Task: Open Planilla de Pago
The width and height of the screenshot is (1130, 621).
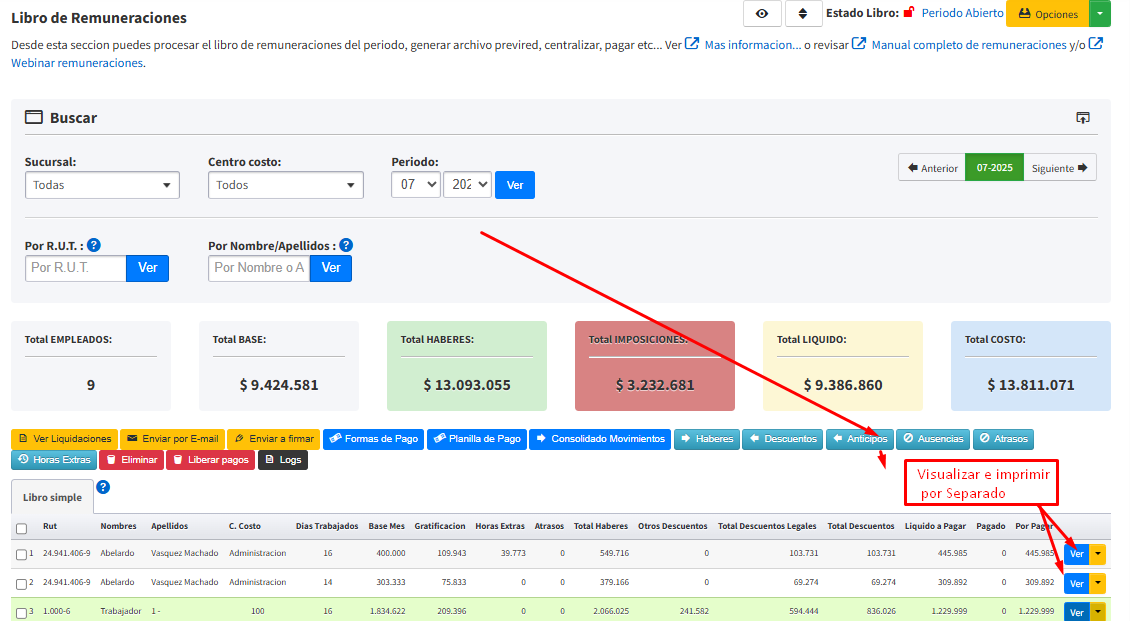Action: pyautogui.click(x=477, y=439)
